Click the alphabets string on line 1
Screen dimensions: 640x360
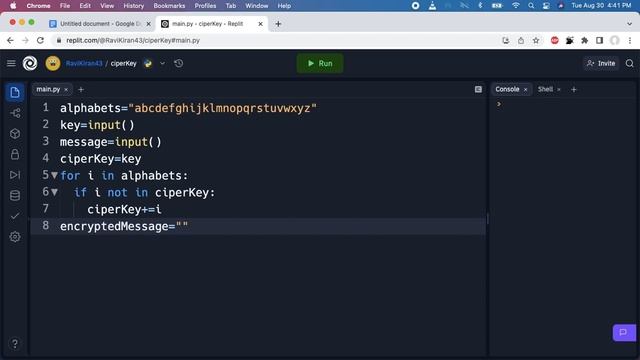222,108
